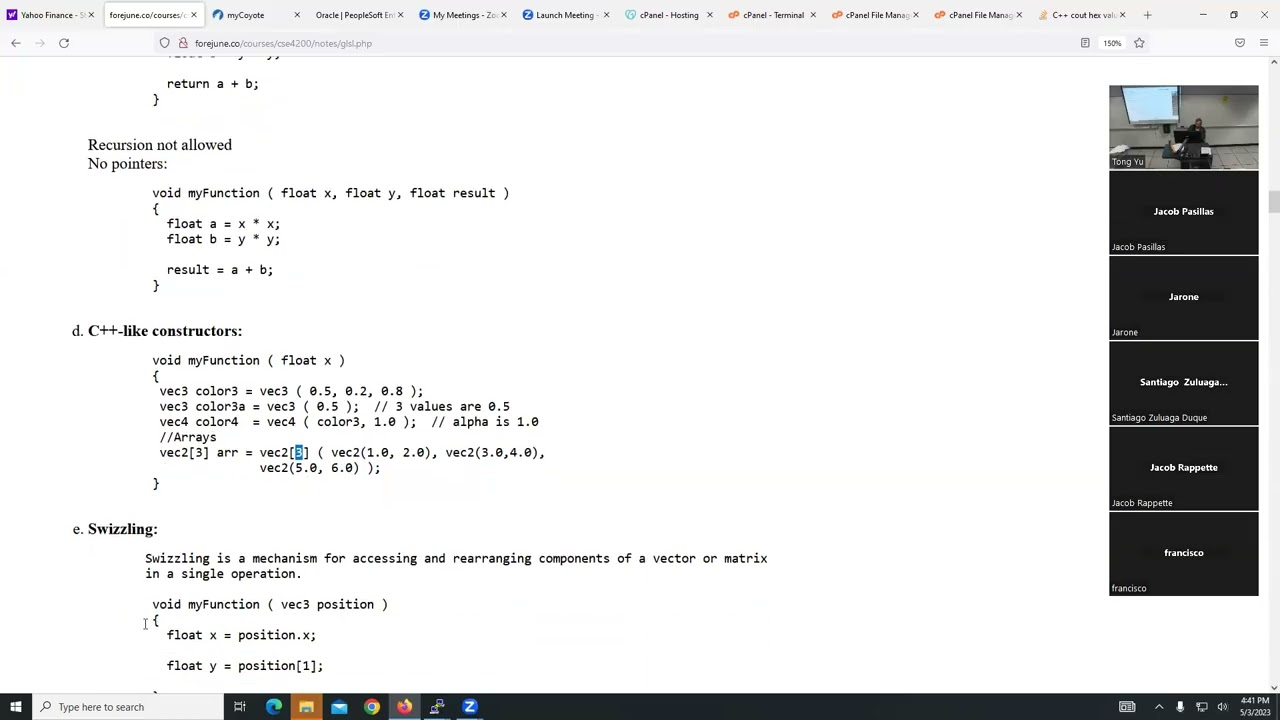Viewport: 1280px width, 720px height.
Task: Close the myCoyote tab
Action: (x=297, y=15)
